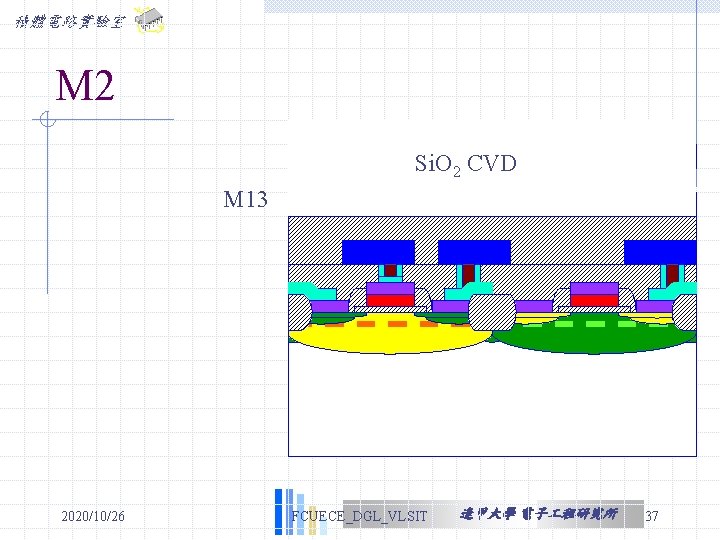
Task: Click the chip logo icon at top
Action: coord(149,20)
